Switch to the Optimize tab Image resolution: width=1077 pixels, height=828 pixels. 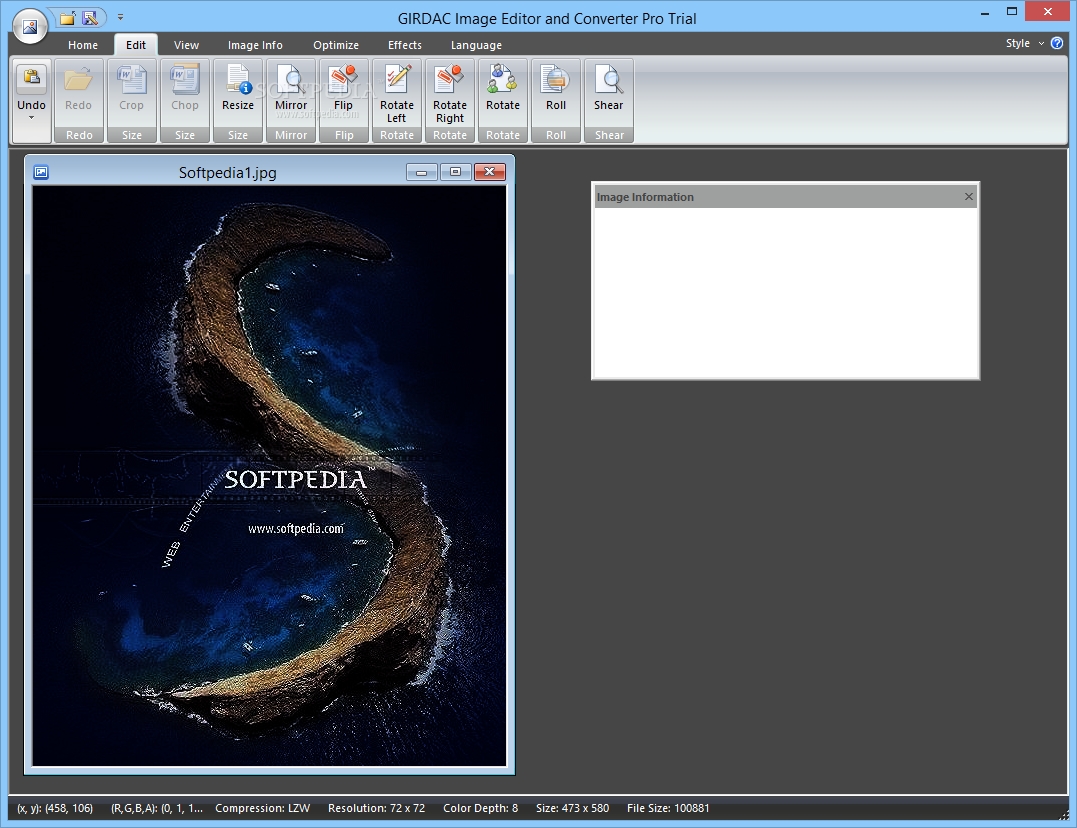pyautogui.click(x=336, y=45)
